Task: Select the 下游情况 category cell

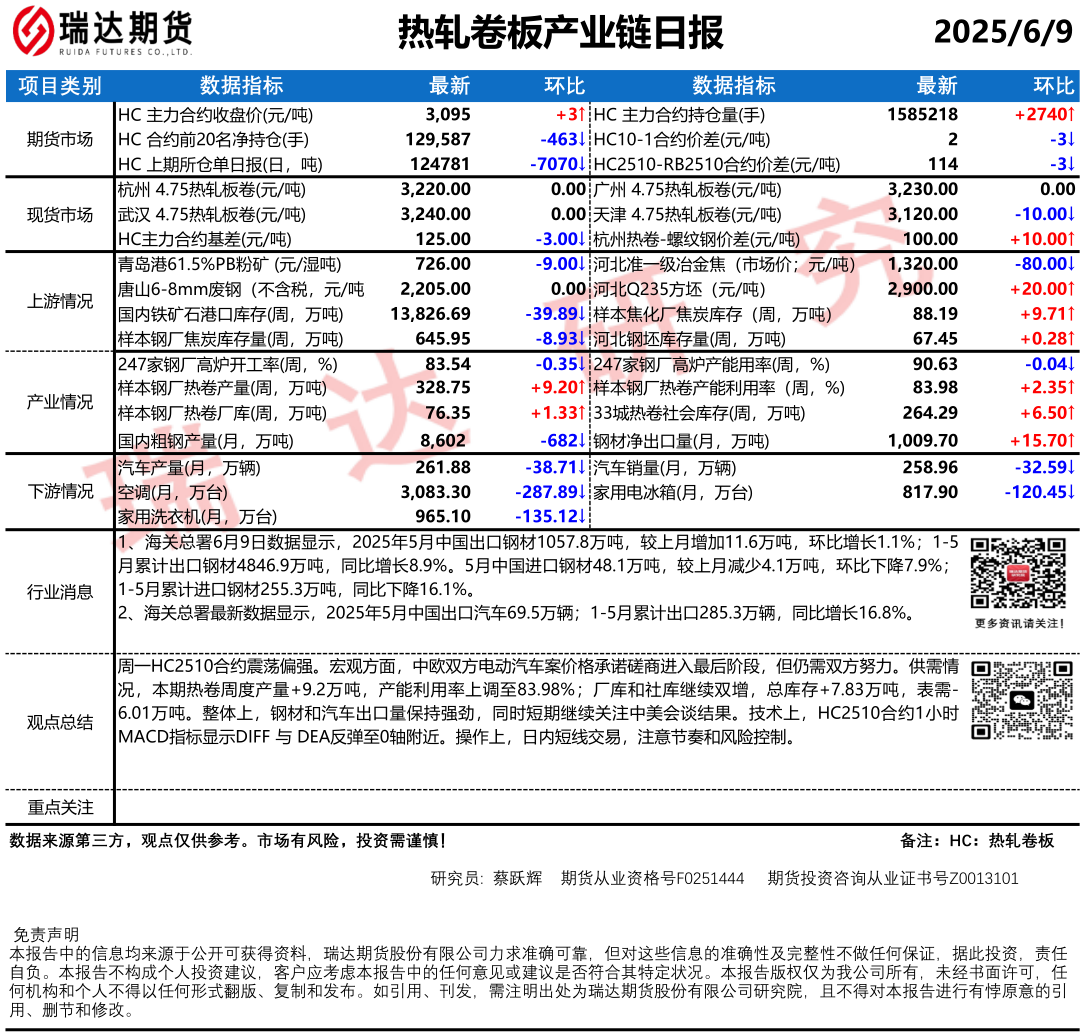Action: tap(60, 491)
